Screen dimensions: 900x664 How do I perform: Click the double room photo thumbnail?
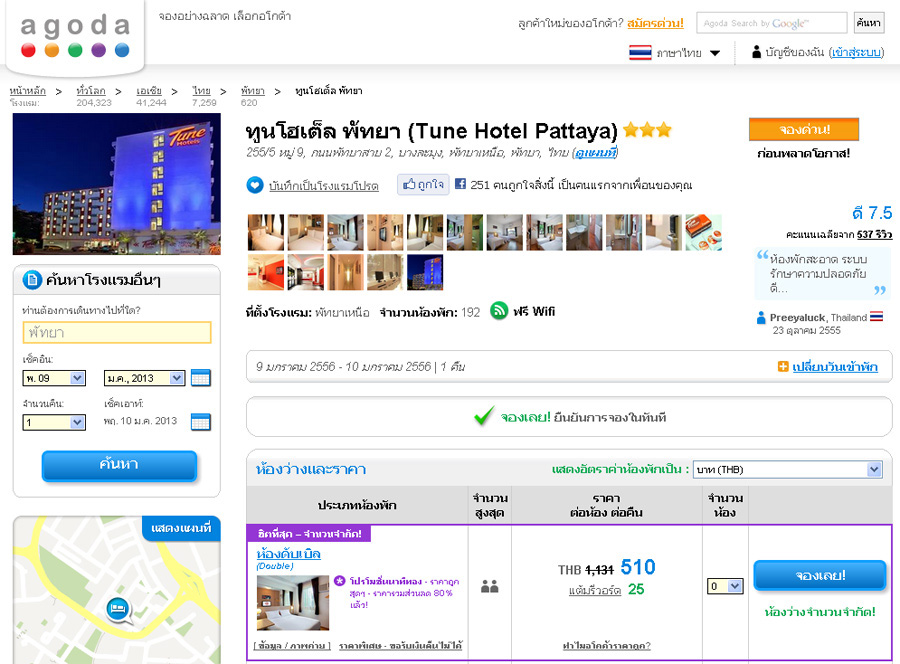(x=293, y=603)
